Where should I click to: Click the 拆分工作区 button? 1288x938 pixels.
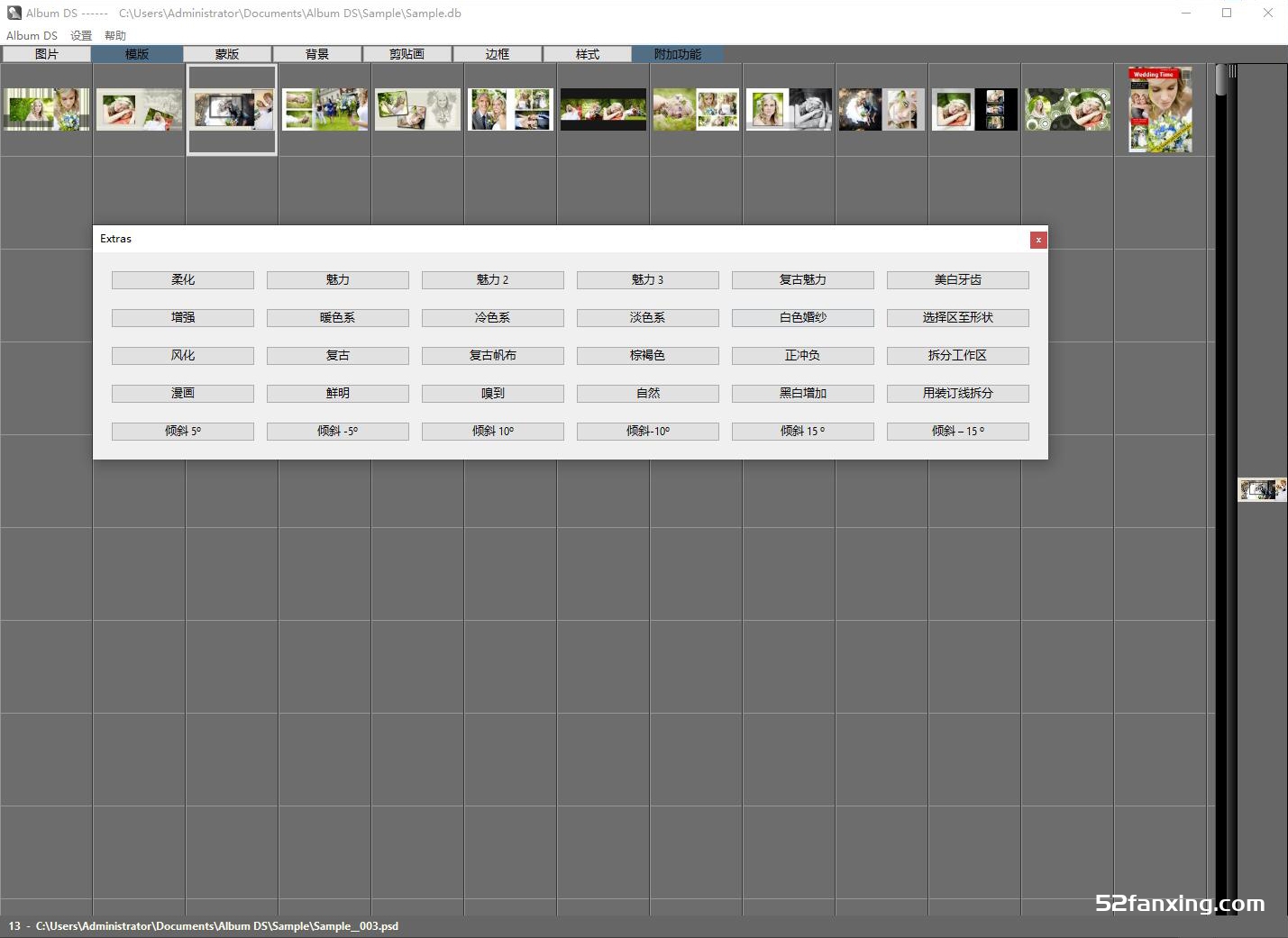(958, 356)
